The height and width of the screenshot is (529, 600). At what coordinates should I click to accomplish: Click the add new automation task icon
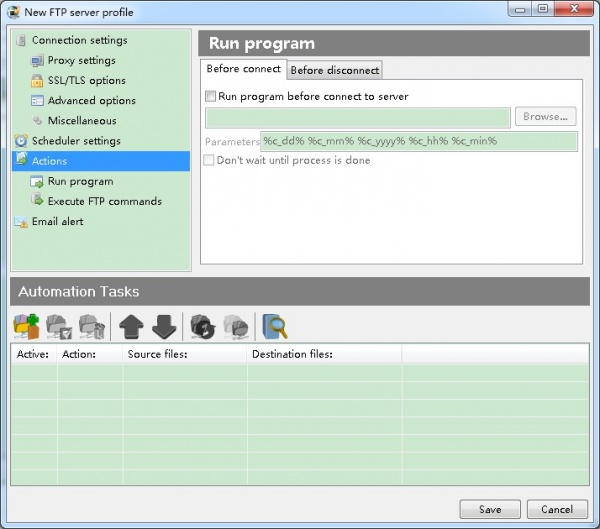click(27, 326)
